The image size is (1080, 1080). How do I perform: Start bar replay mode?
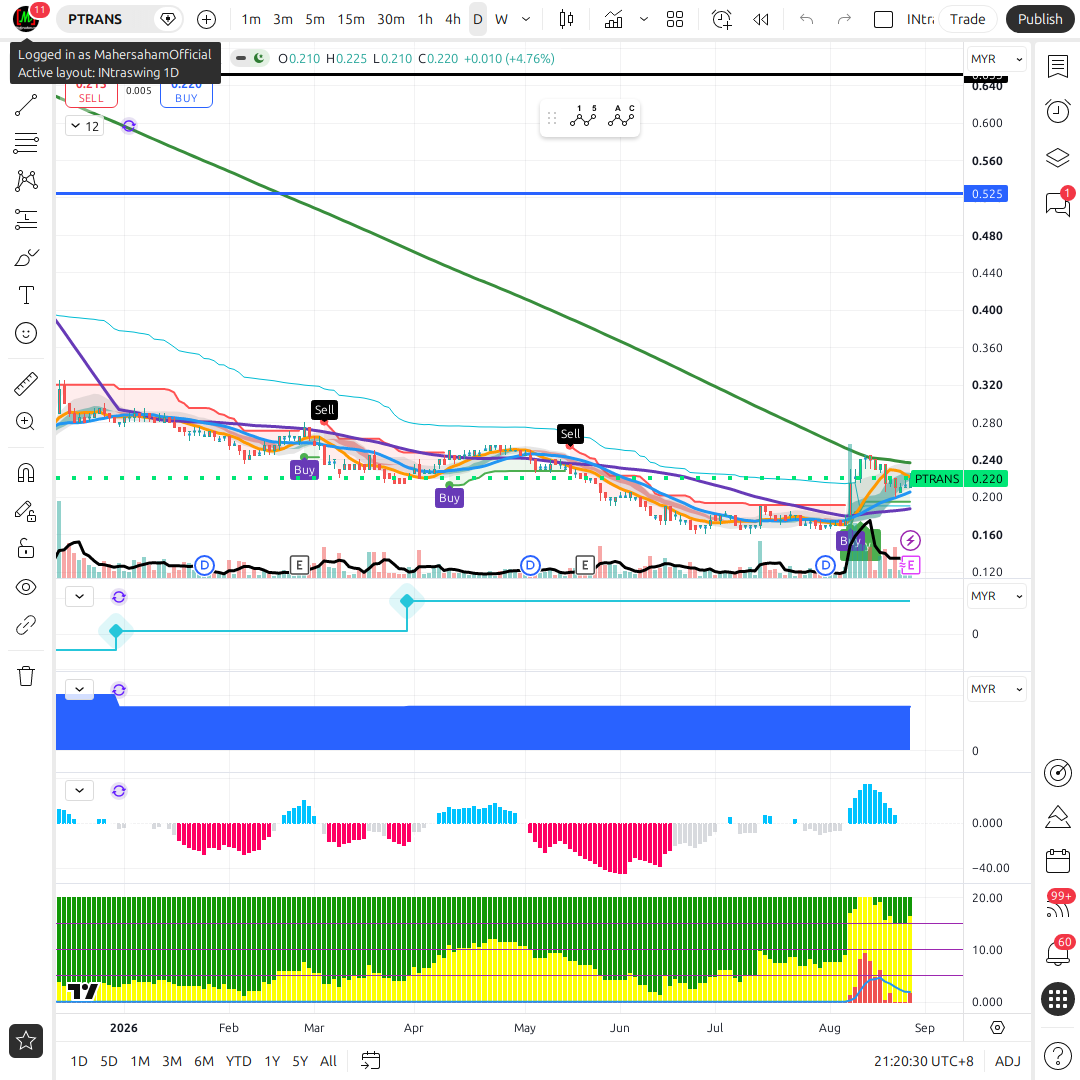click(761, 19)
